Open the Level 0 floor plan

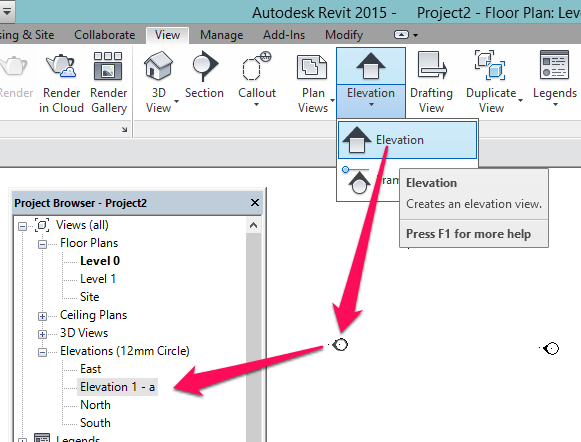tap(100, 261)
